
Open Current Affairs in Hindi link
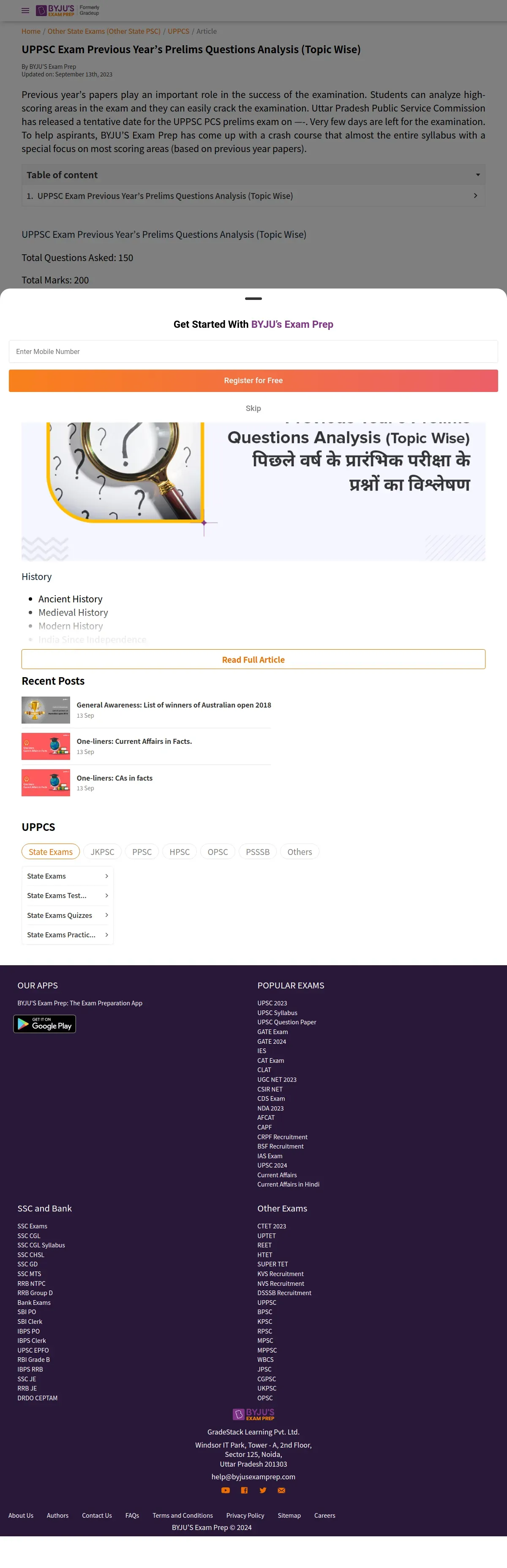click(289, 1184)
